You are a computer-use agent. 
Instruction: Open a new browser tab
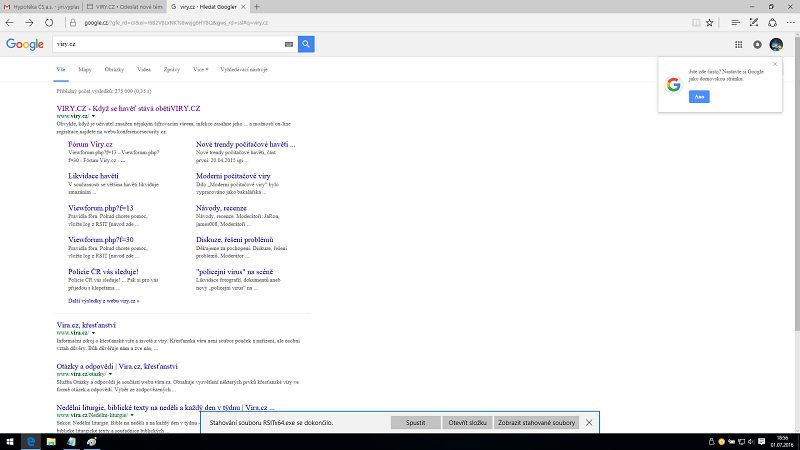[x=257, y=7]
